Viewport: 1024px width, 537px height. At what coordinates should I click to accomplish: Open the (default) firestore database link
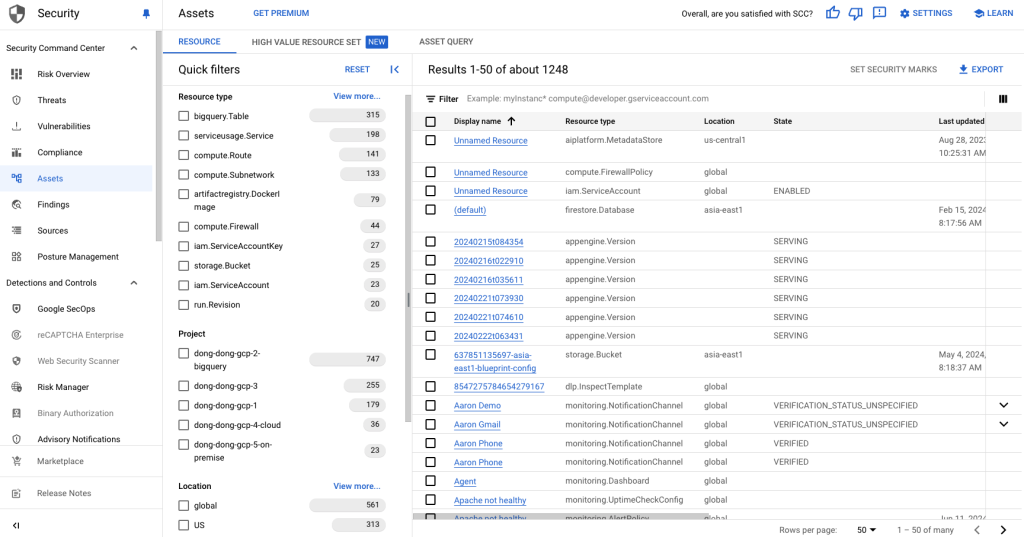(x=470, y=210)
